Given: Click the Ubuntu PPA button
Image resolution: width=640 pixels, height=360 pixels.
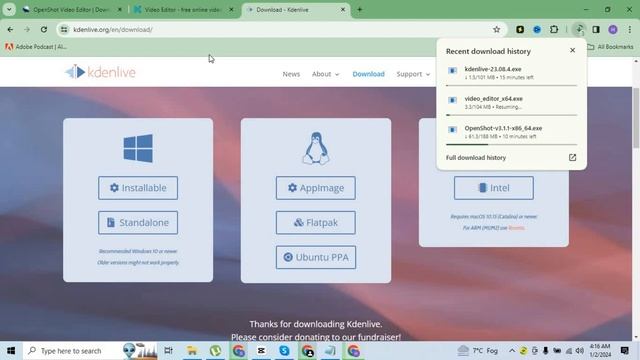Looking at the screenshot, I should click(x=316, y=257).
